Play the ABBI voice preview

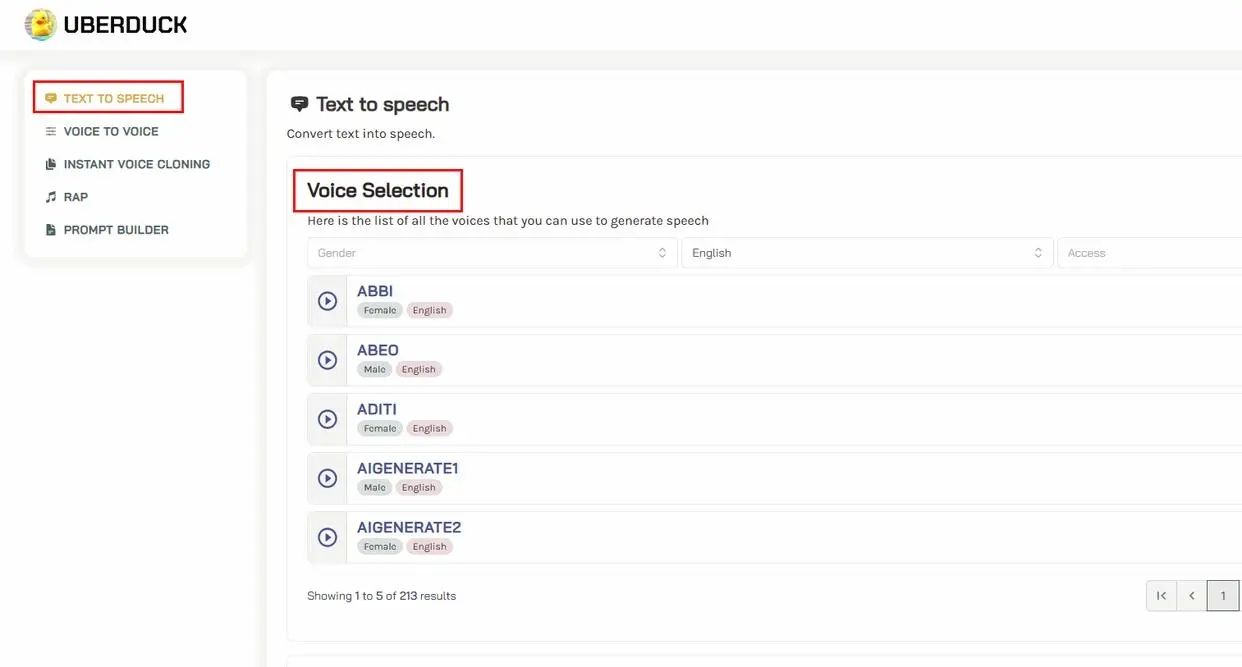[327, 300]
